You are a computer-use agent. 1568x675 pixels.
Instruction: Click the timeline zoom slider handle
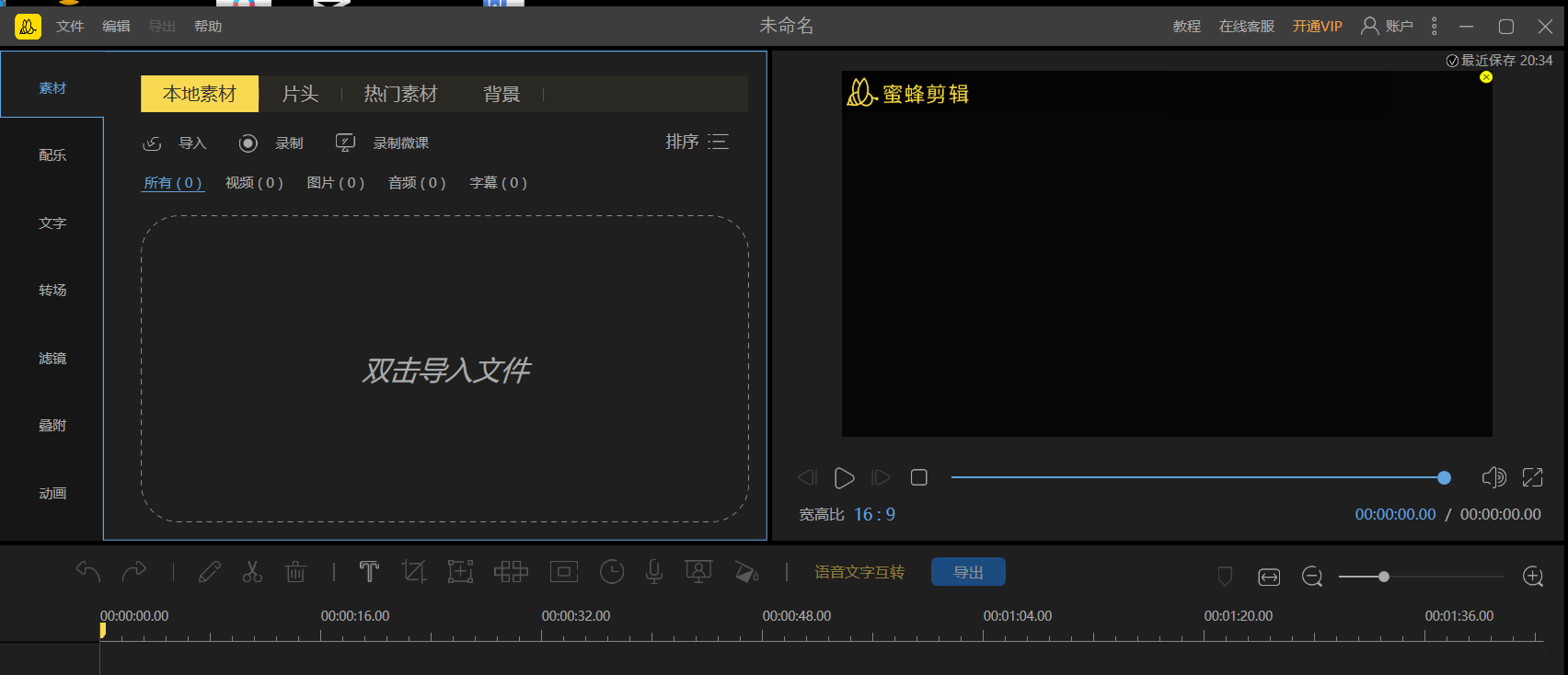point(1384,577)
